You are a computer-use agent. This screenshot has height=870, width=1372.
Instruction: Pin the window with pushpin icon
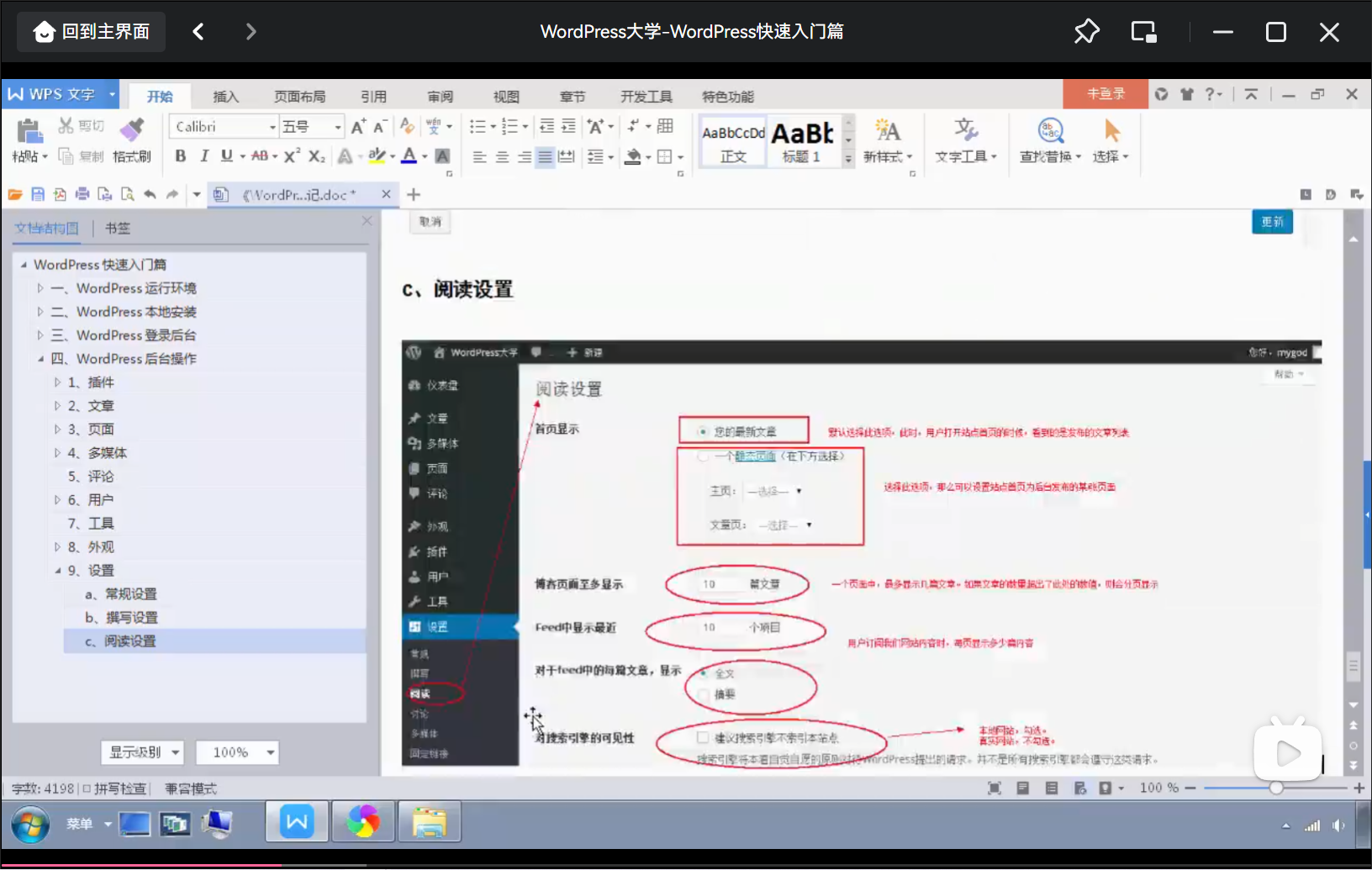click(x=1086, y=32)
